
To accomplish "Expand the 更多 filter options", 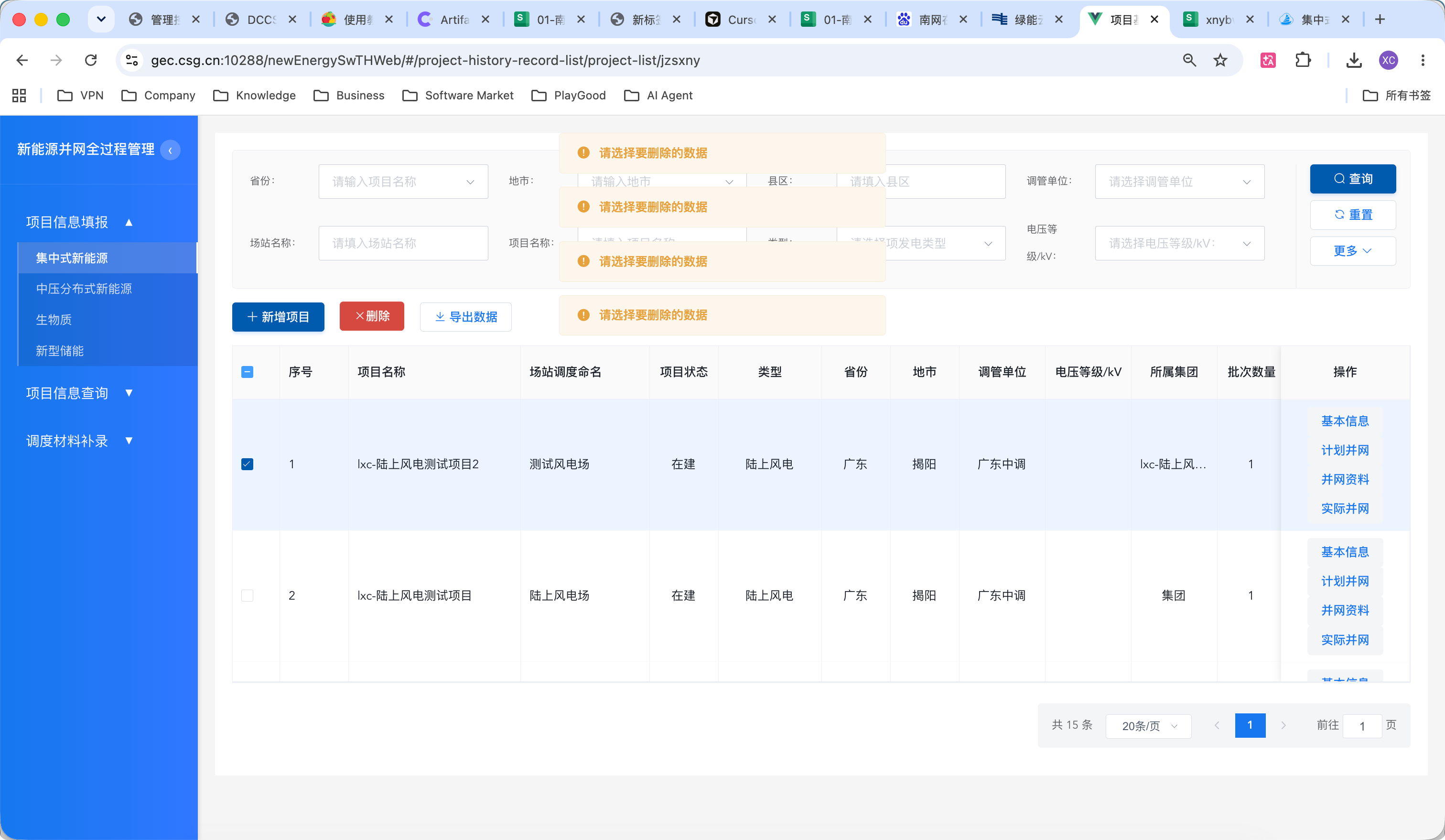I will tap(1353, 251).
